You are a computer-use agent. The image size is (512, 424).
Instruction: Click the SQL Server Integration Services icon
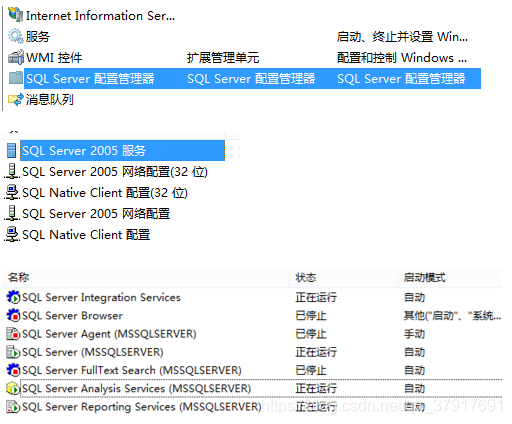13,297
